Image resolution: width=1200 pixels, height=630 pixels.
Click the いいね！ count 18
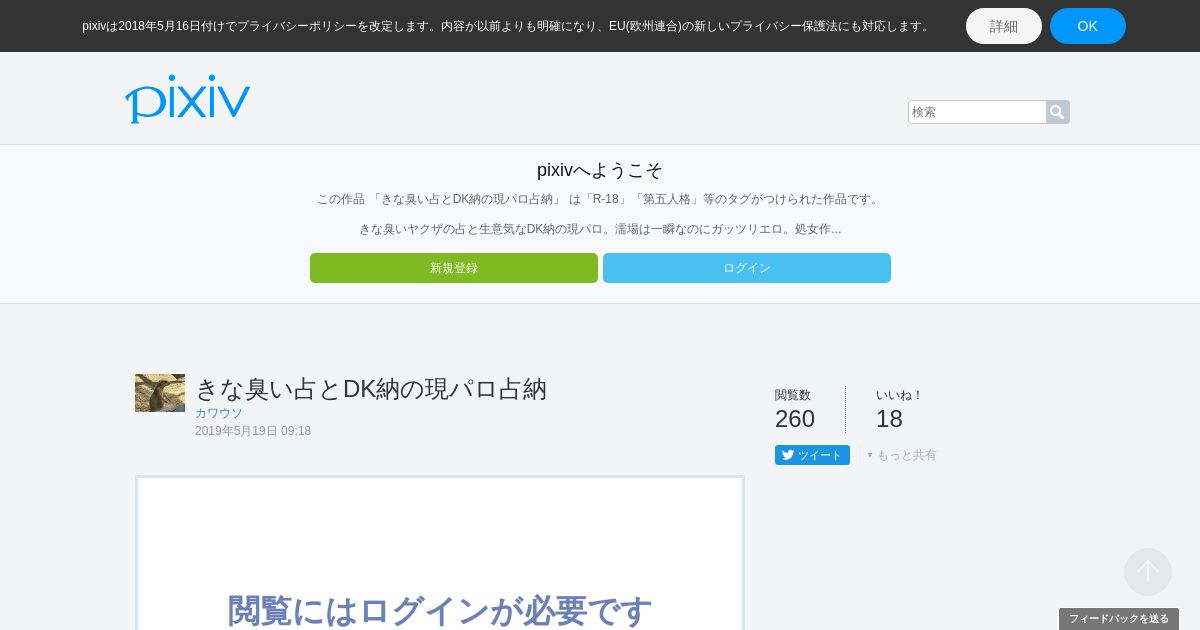click(x=889, y=419)
